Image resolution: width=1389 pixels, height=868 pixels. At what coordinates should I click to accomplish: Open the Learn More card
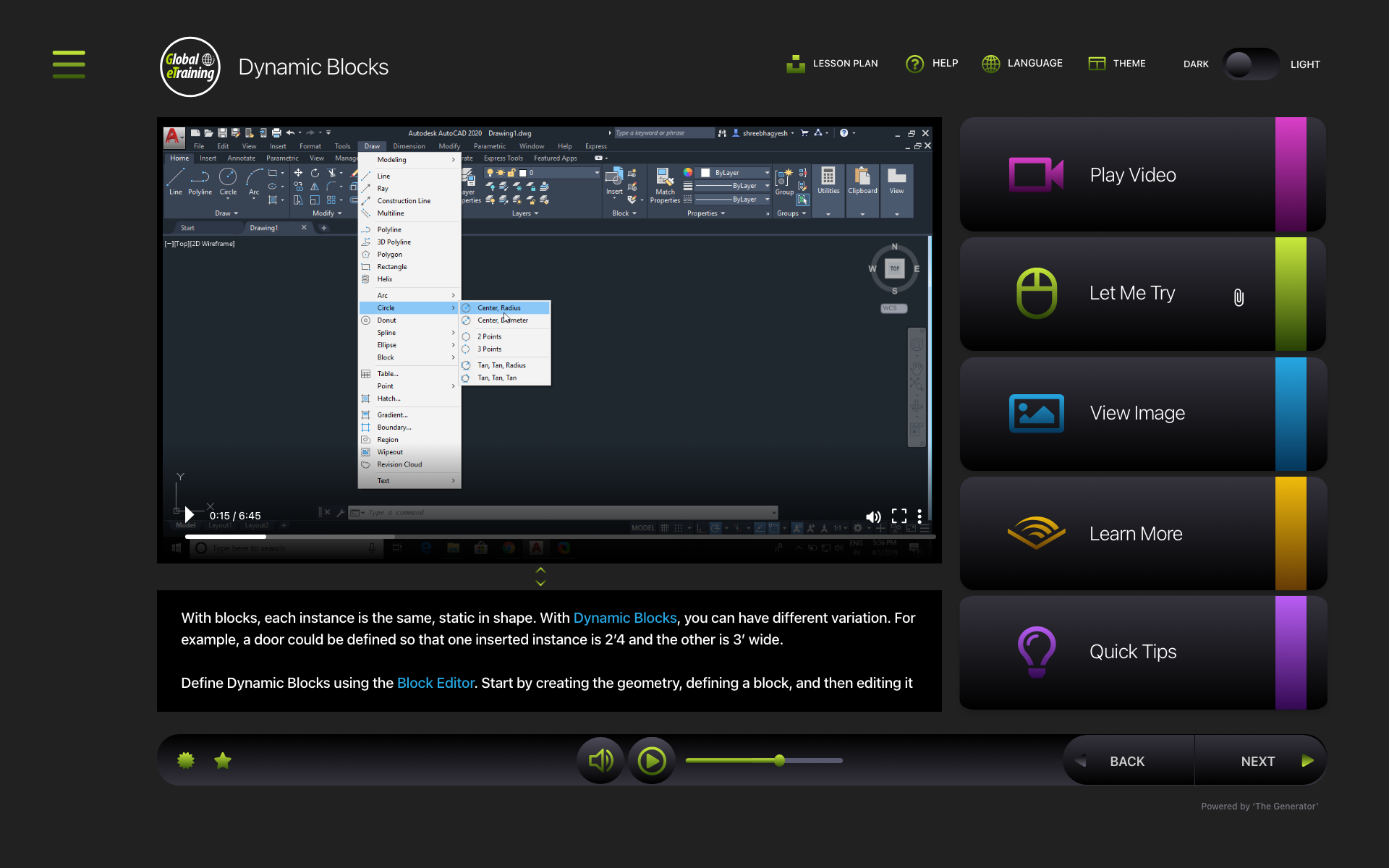(1143, 533)
